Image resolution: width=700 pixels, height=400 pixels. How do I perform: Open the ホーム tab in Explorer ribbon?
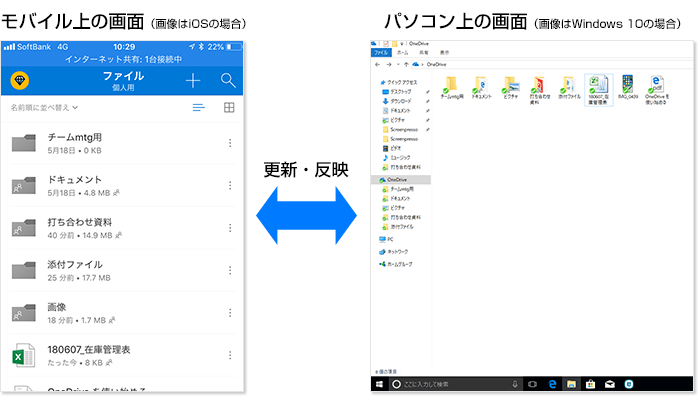click(403, 53)
